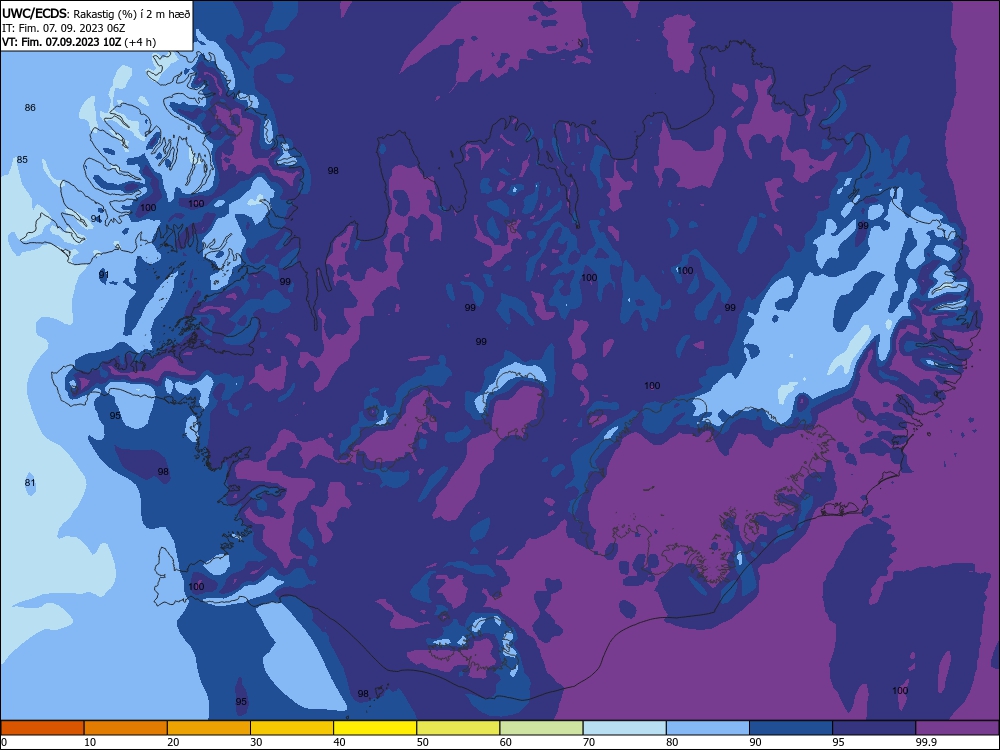
Task: Select the sky blue 80–90 legend swatch
Action: (x=708, y=728)
